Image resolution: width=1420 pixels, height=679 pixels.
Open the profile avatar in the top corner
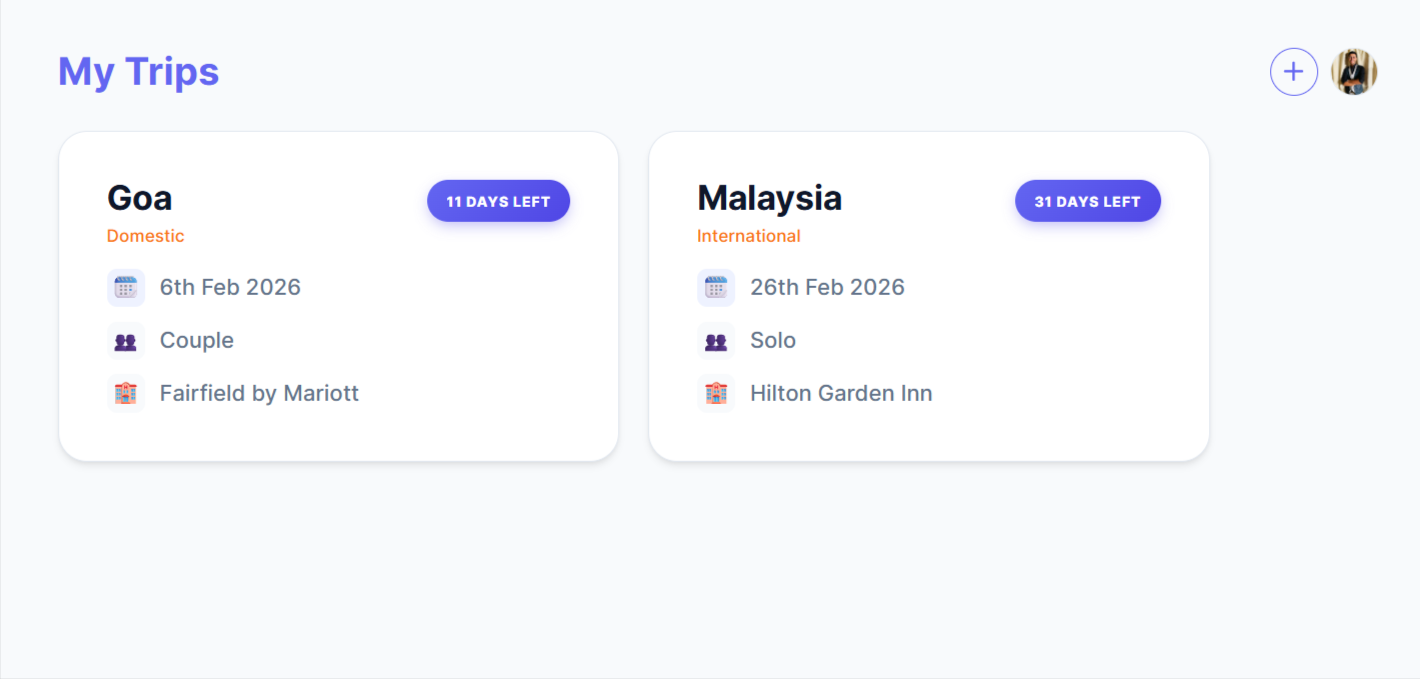point(1355,71)
